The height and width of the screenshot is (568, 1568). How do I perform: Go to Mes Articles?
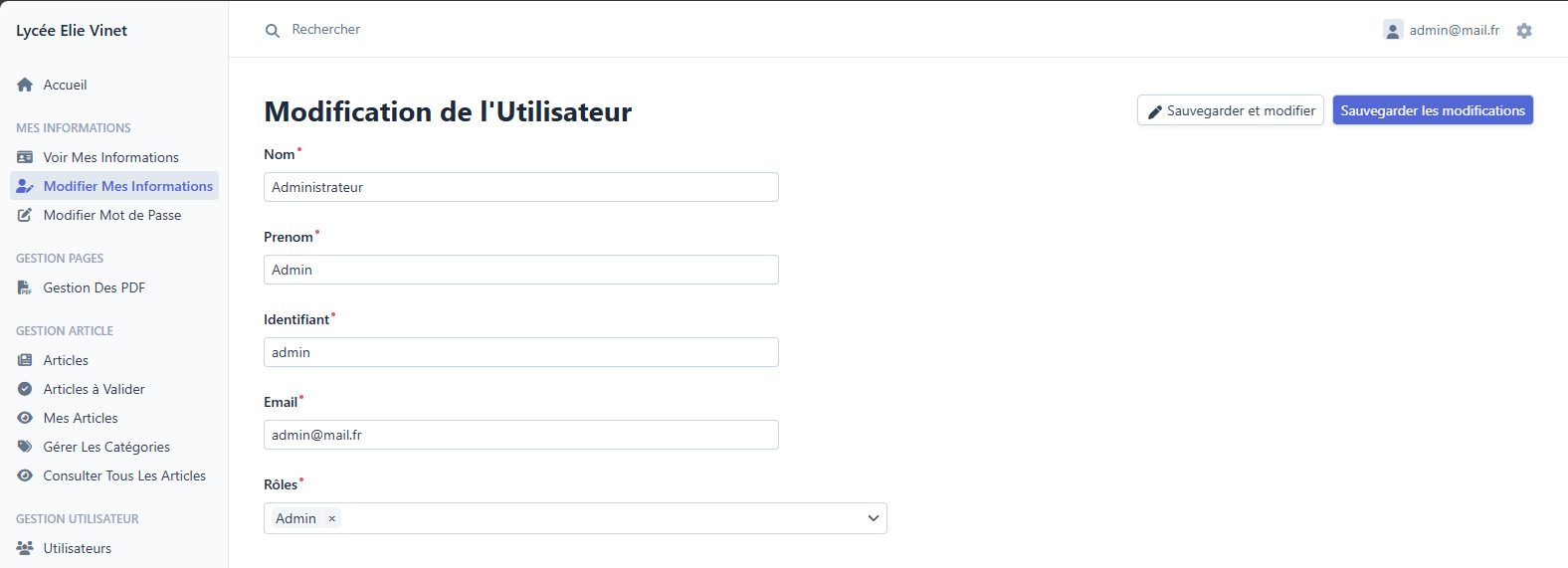(x=81, y=418)
